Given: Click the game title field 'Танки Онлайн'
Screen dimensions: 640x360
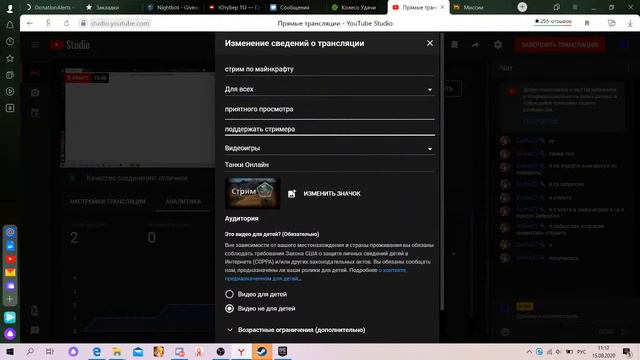Looking at the screenshot, I should tap(329, 165).
